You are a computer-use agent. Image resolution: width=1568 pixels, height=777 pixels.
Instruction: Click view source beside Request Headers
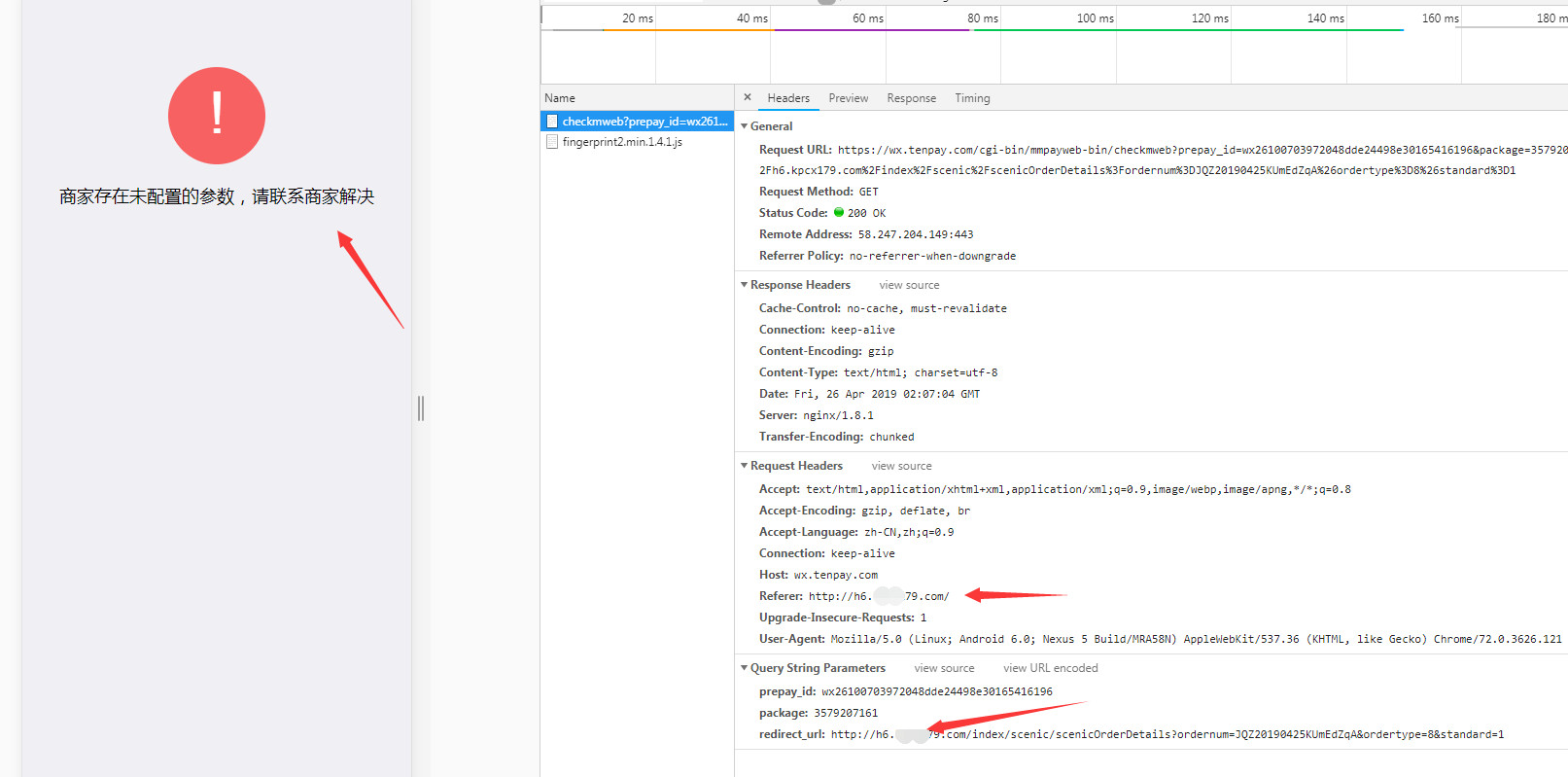point(901,466)
